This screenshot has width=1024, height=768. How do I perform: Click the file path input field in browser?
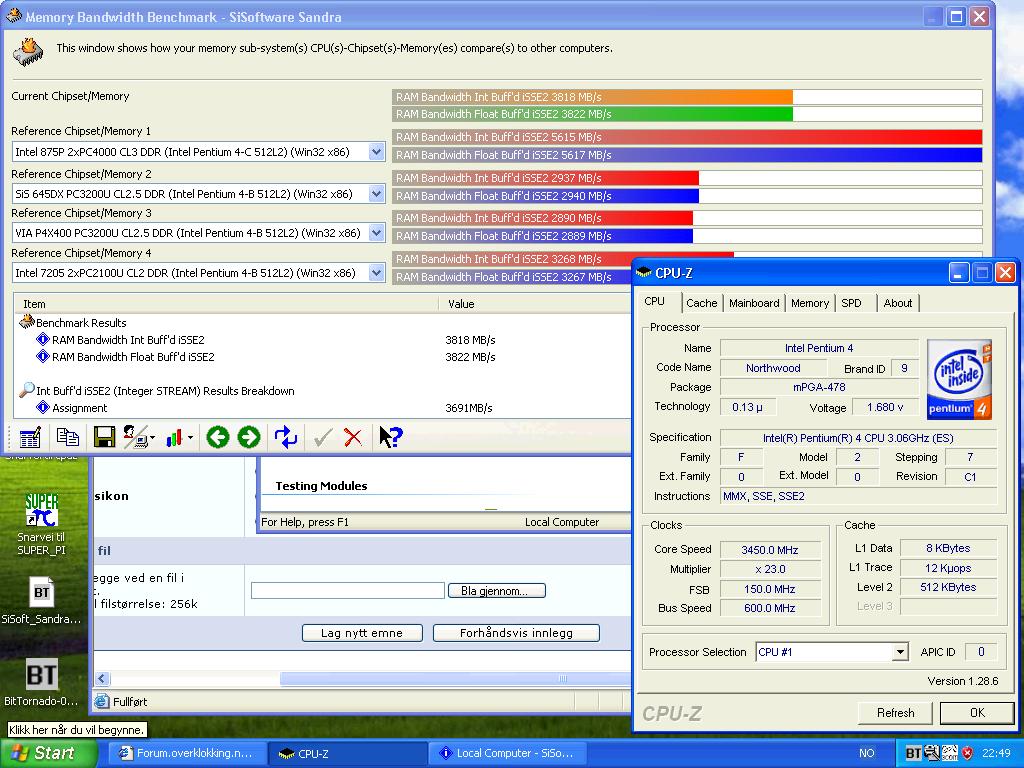(x=347, y=590)
